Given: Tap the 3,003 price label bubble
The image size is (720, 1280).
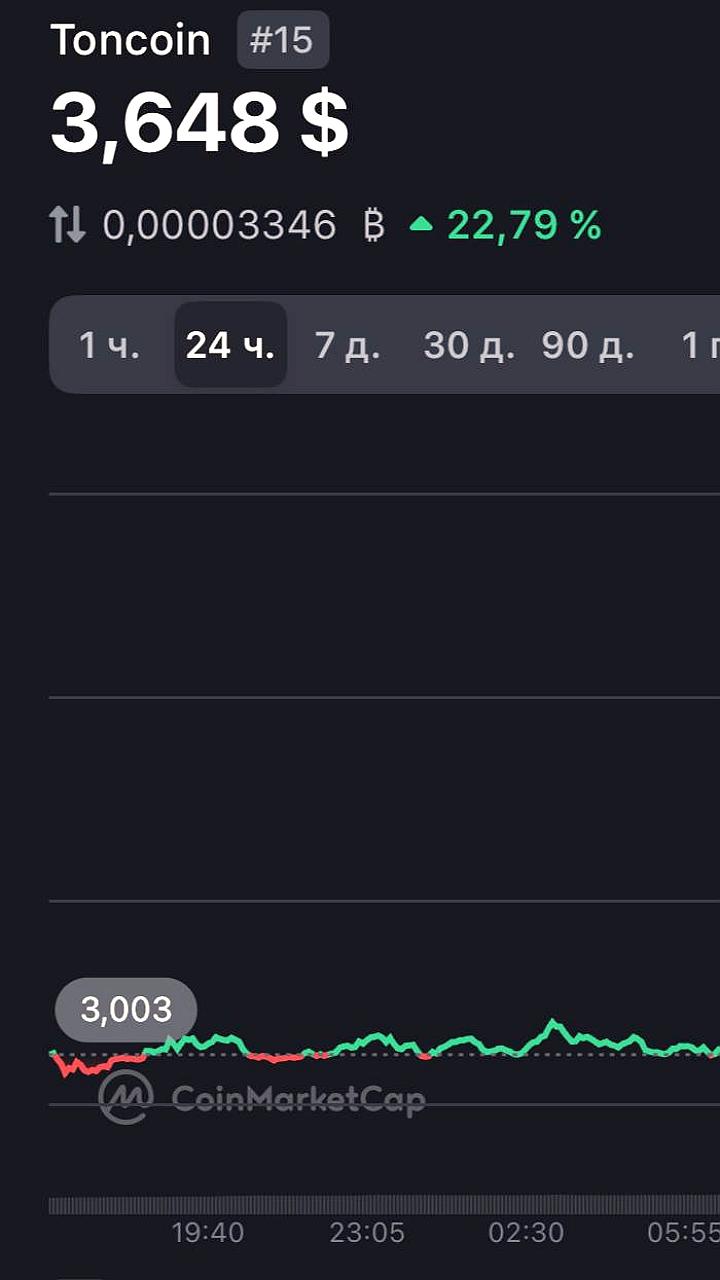Looking at the screenshot, I should click(126, 1010).
